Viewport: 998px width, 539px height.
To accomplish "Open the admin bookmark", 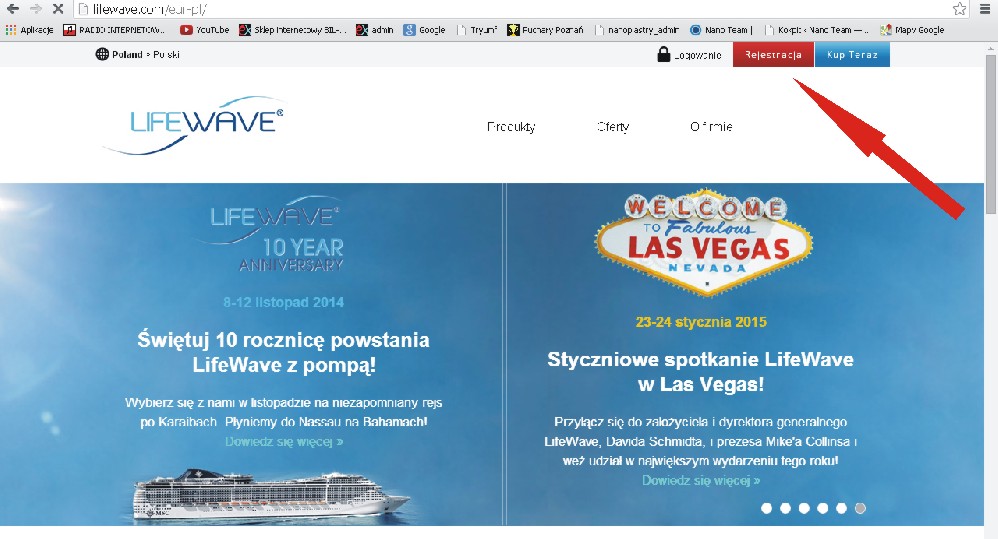I will pyautogui.click(x=374, y=30).
